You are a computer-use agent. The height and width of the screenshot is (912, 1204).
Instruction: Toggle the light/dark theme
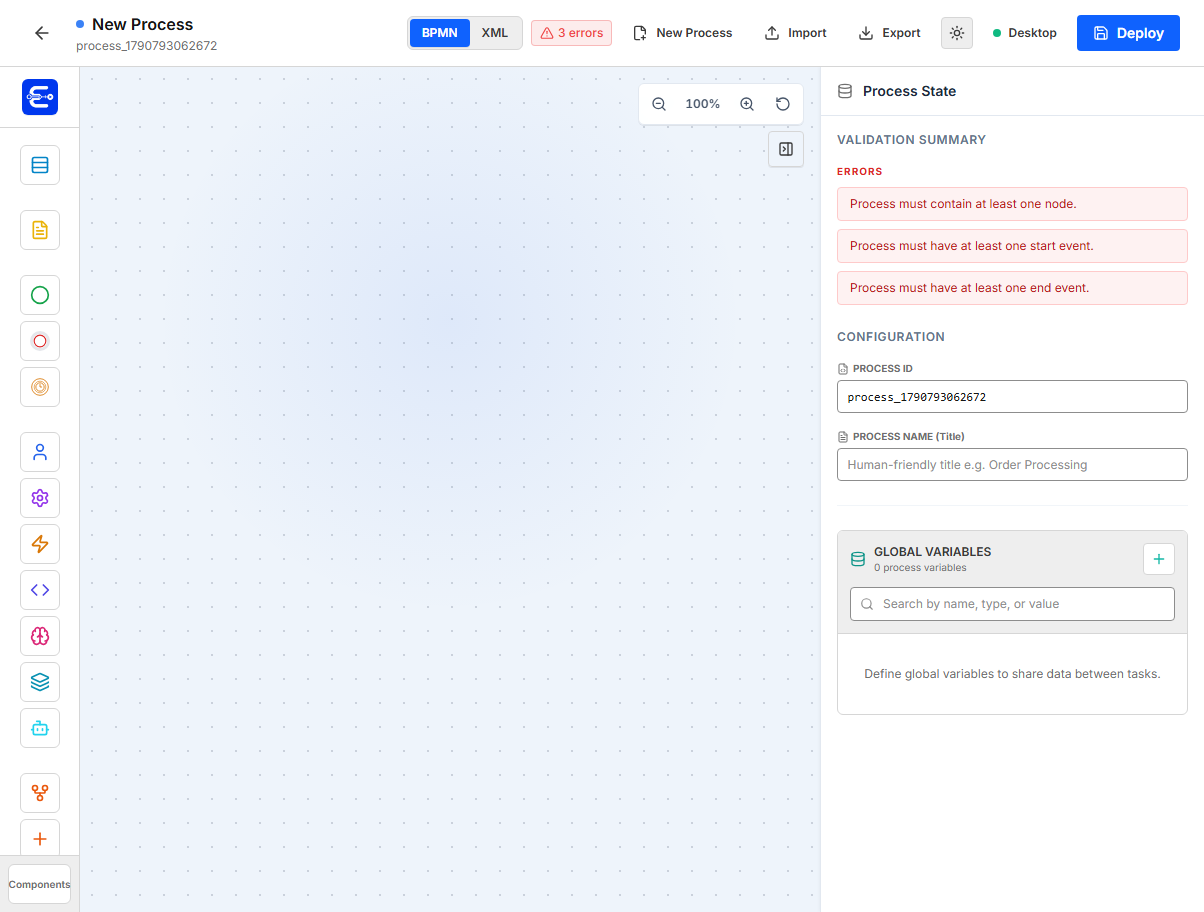coord(957,33)
